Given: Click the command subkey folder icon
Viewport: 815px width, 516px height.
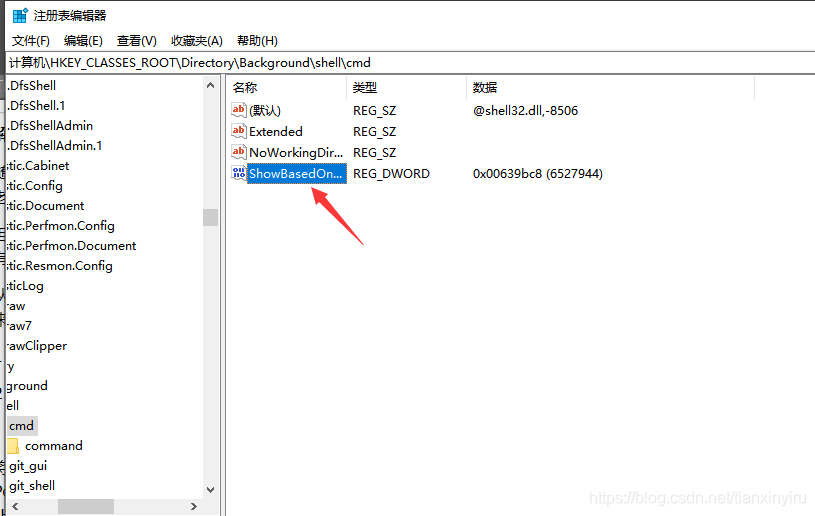Looking at the screenshot, I should pyautogui.click(x=14, y=445).
